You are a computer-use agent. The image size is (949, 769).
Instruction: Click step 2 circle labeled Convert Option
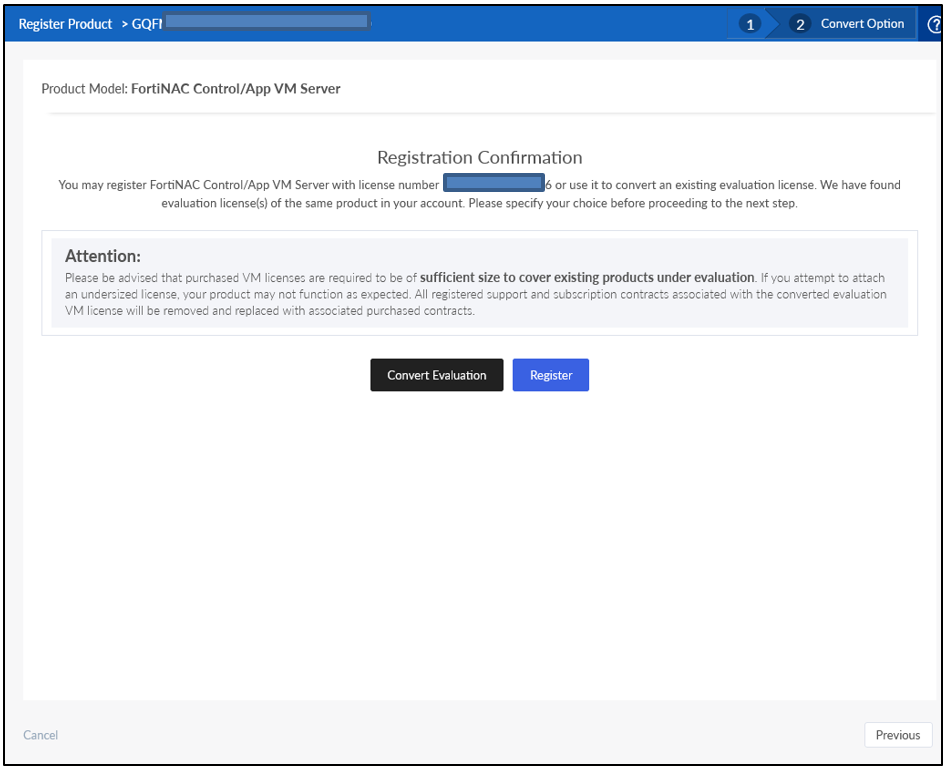click(803, 23)
